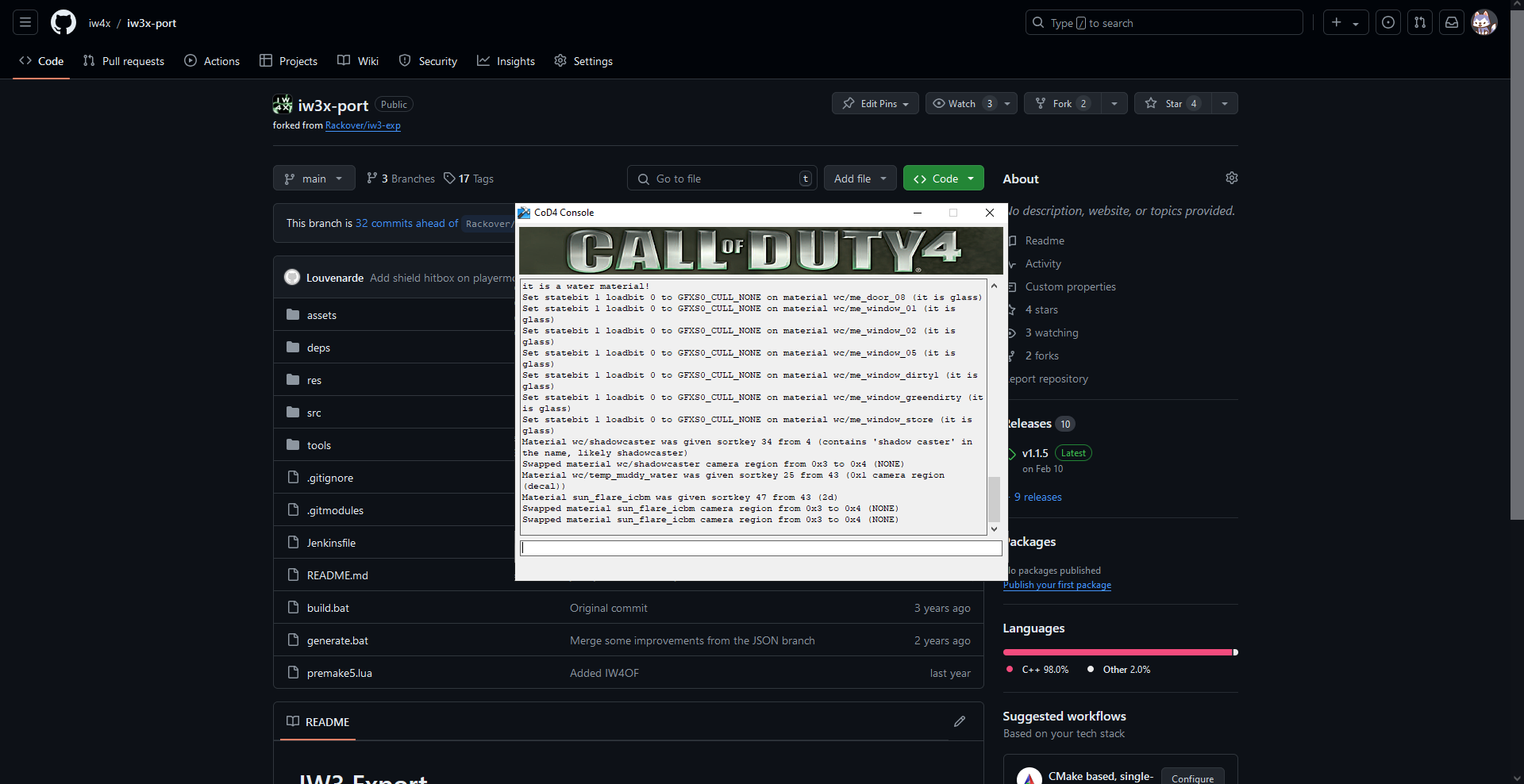Open the Edit Pins dropdown
The image size is (1524, 784).
point(876,104)
